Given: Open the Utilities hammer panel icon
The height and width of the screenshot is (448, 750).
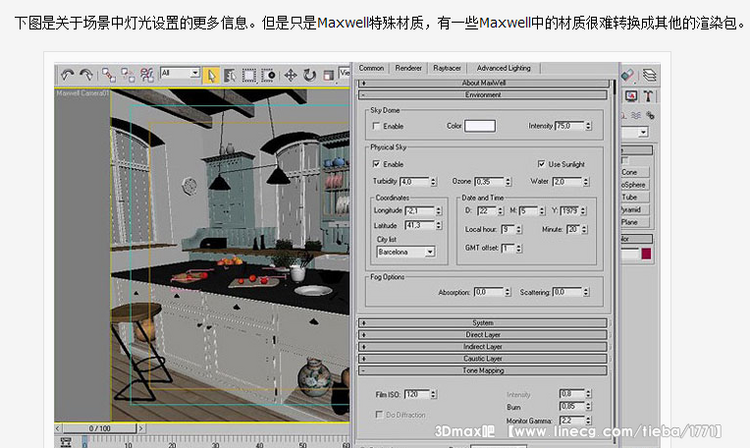Looking at the screenshot, I should coord(648,96).
